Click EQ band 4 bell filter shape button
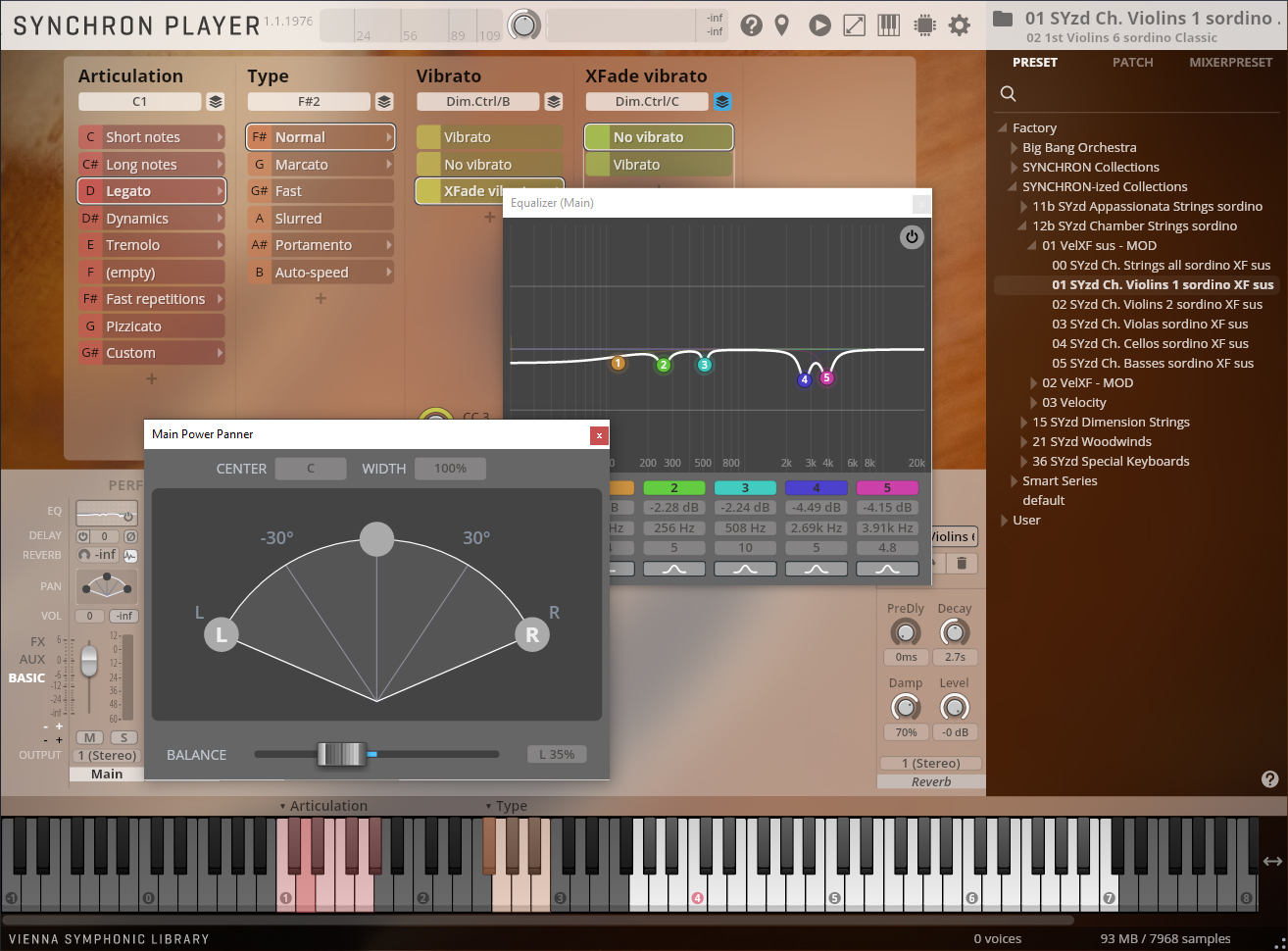This screenshot has width=1288, height=951. click(817, 569)
